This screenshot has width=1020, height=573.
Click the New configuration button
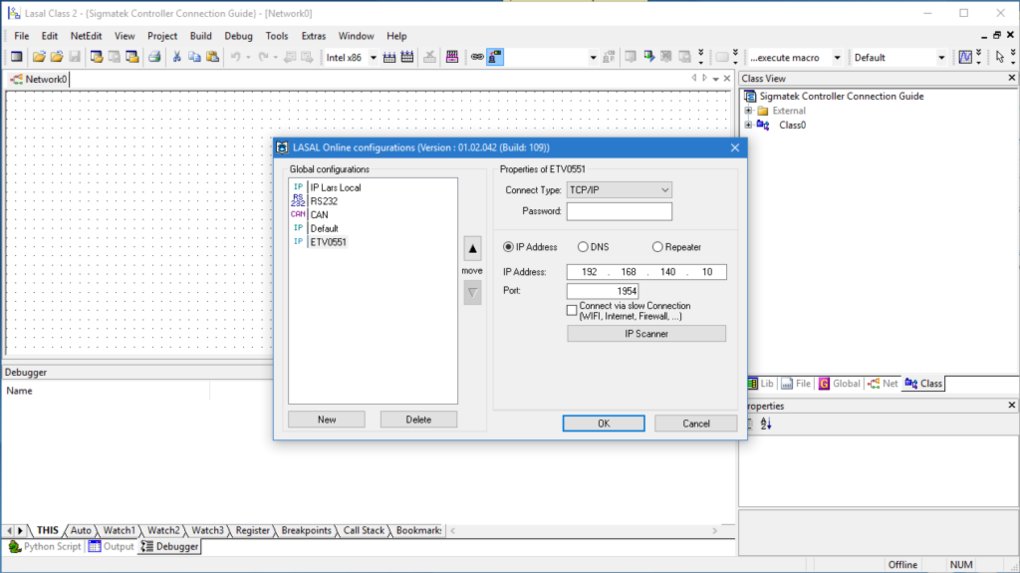[327, 420]
